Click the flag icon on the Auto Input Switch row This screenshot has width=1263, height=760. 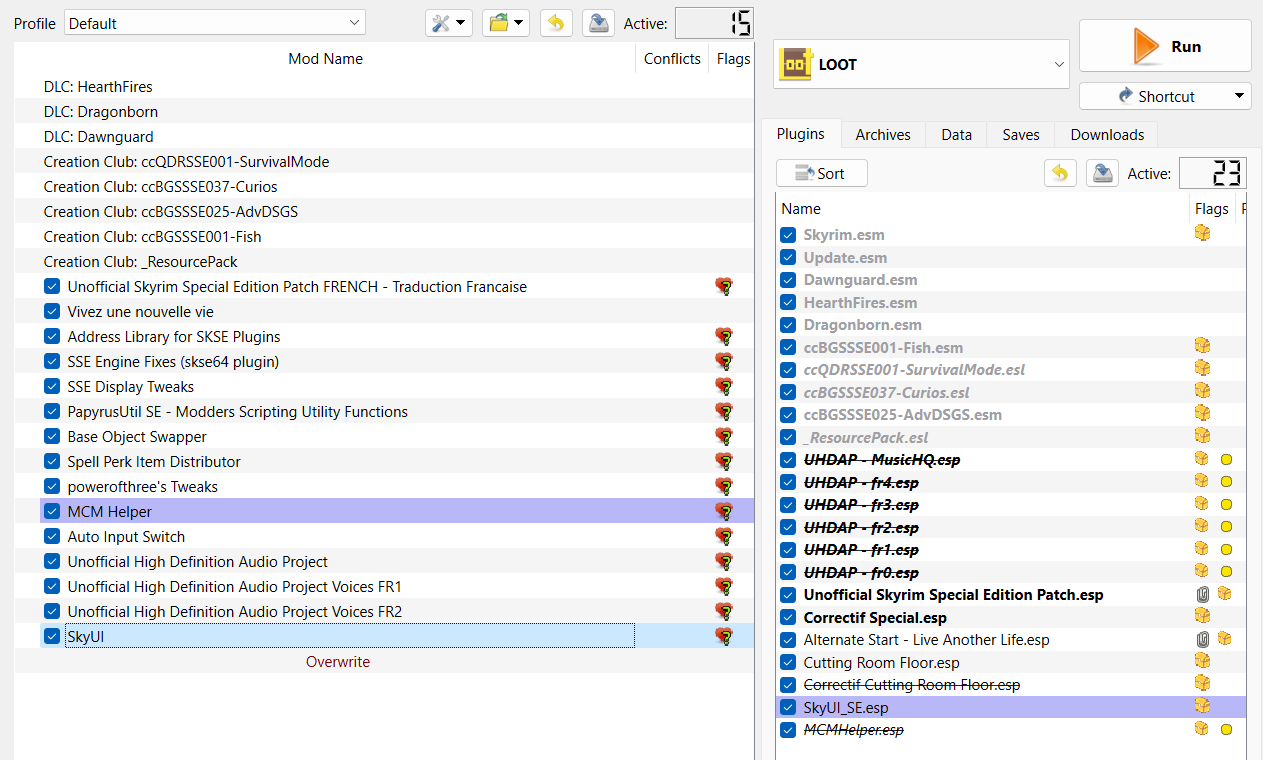725,536
